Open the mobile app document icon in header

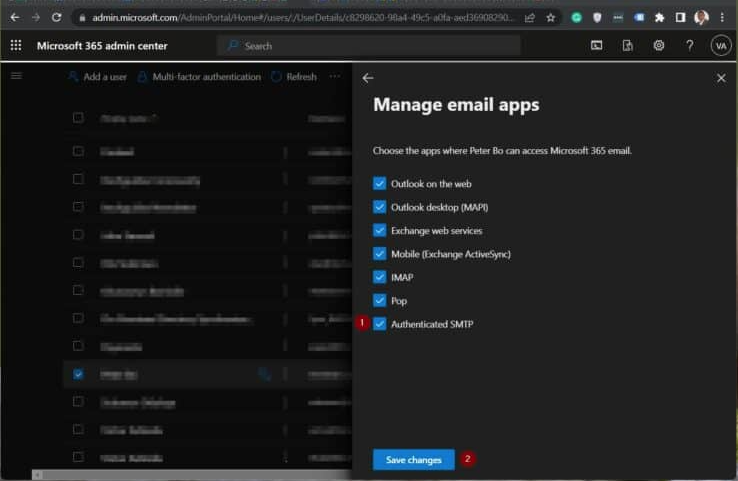coord(627,45)
